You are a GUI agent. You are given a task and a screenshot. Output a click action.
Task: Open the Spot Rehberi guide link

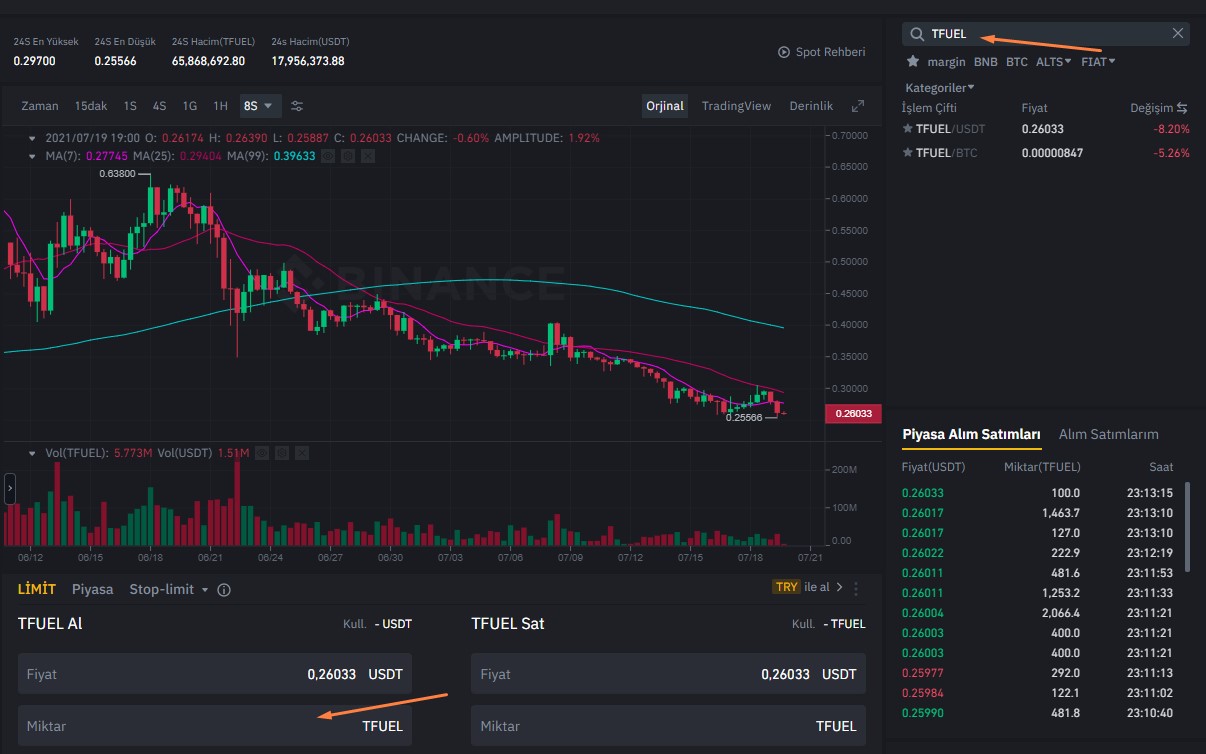pyautogui.click(x=822, y=52)
